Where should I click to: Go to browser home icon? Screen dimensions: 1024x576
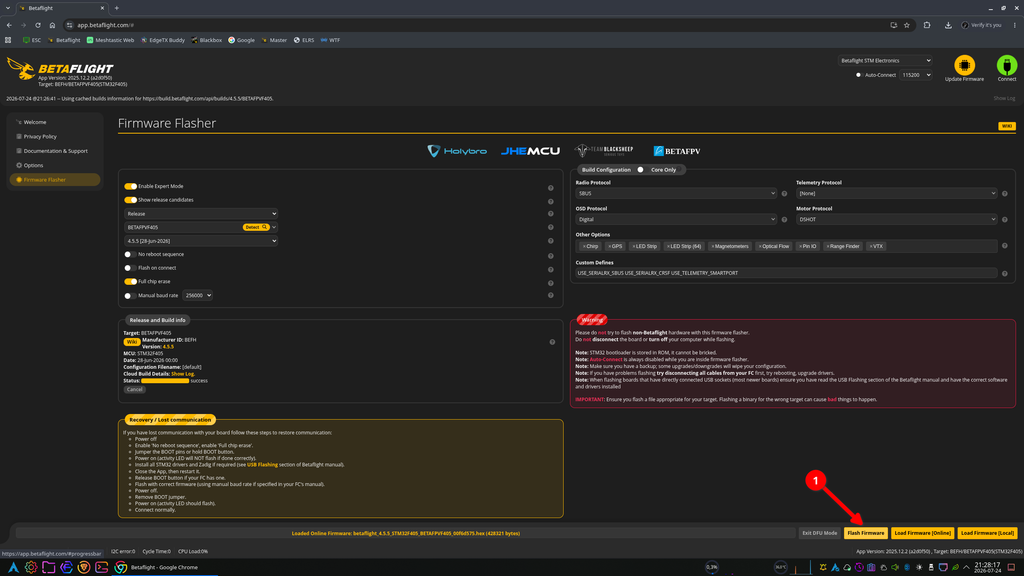point(52,25)
